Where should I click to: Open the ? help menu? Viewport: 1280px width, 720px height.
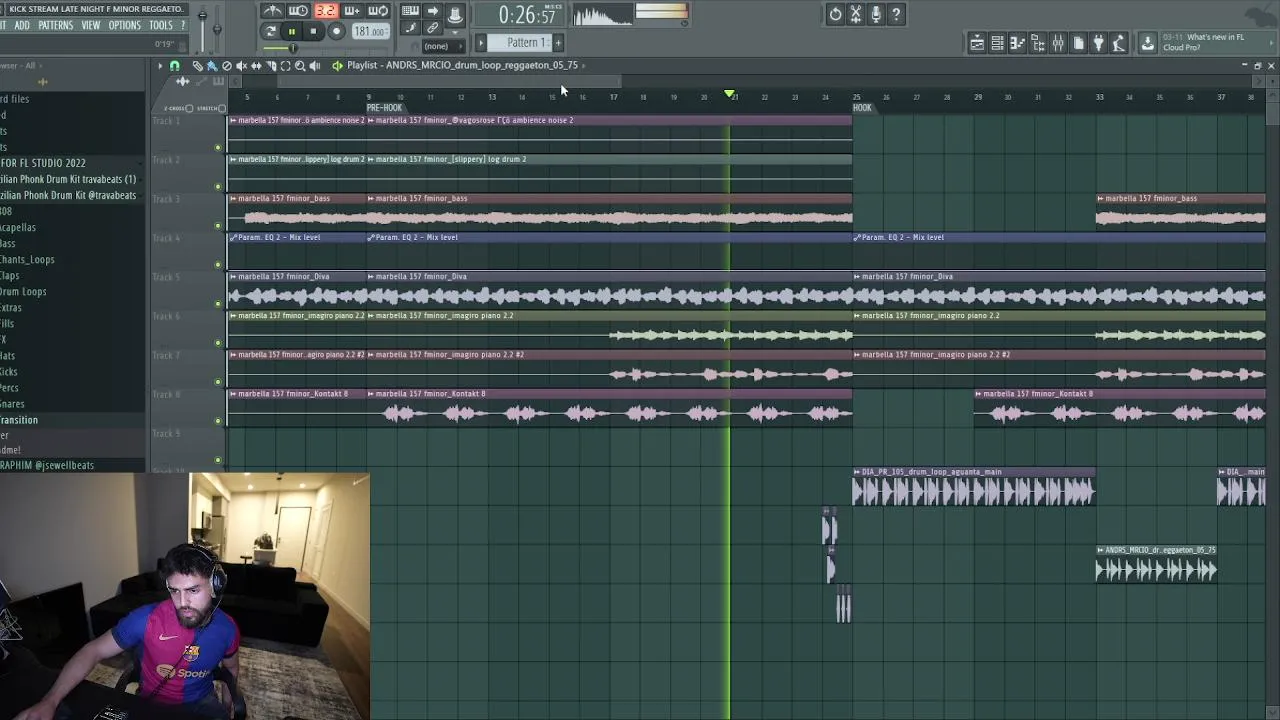point(183,25)
